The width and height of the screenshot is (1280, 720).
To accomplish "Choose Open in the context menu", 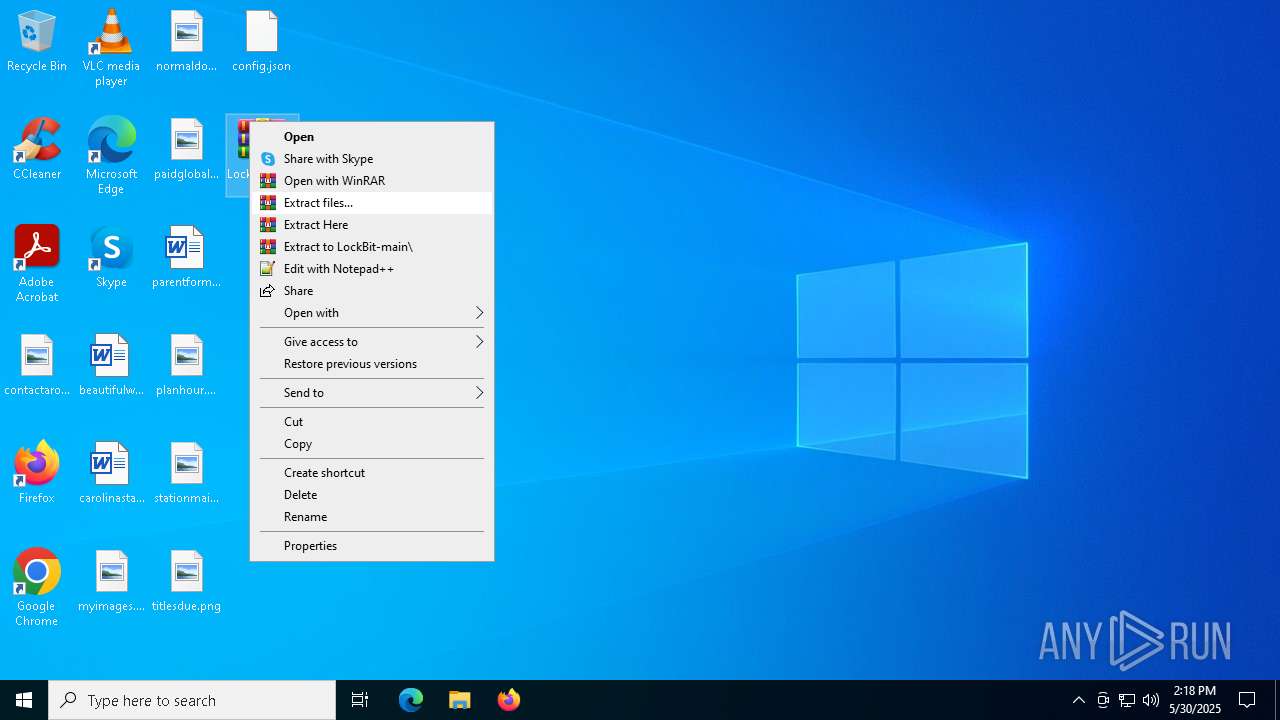I will coord(372,137).
